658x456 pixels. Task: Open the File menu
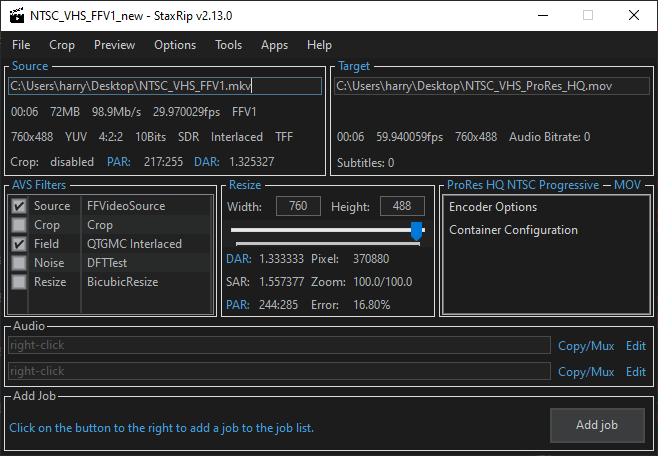[21, 45]
